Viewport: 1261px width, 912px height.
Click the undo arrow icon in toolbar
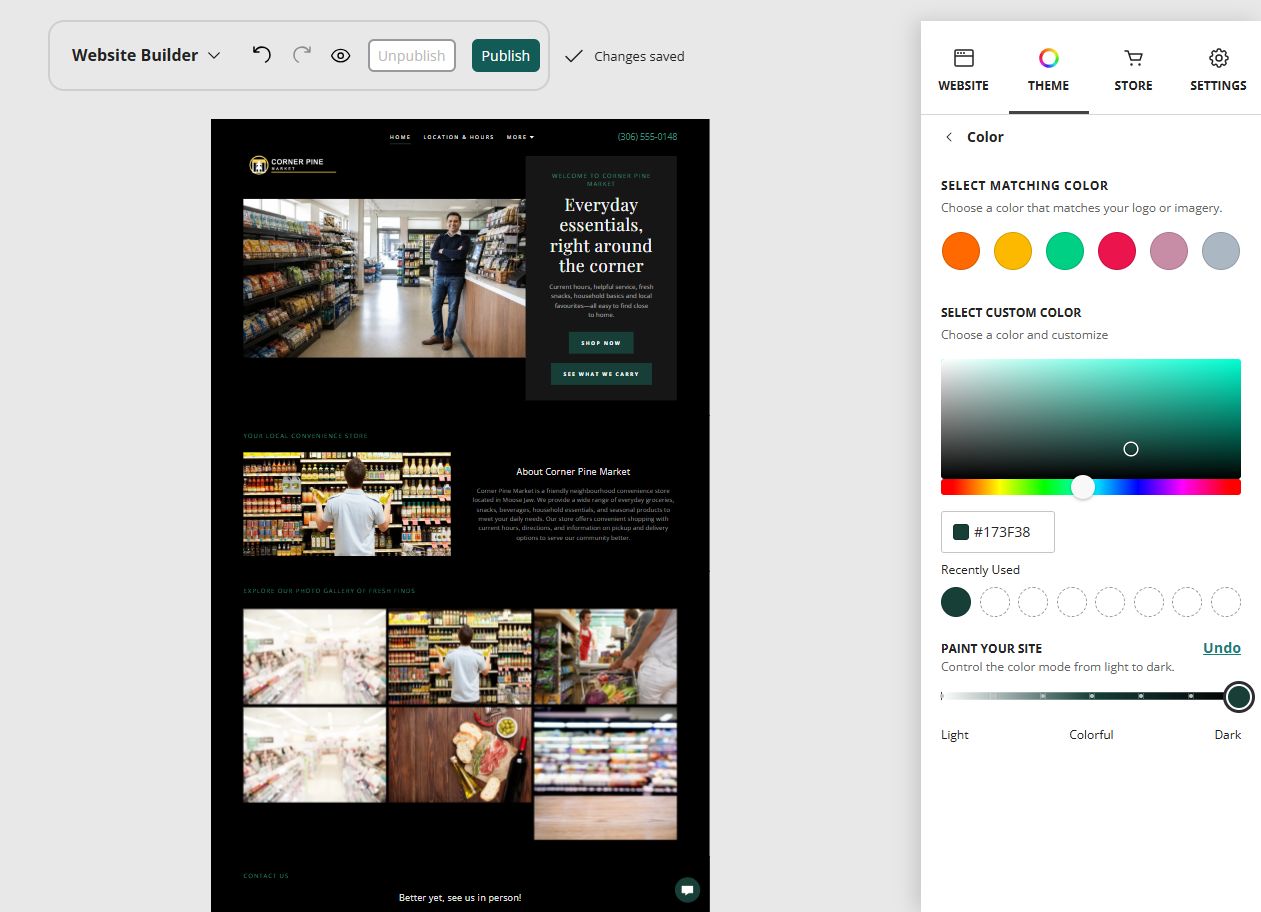tap(262, 55)
